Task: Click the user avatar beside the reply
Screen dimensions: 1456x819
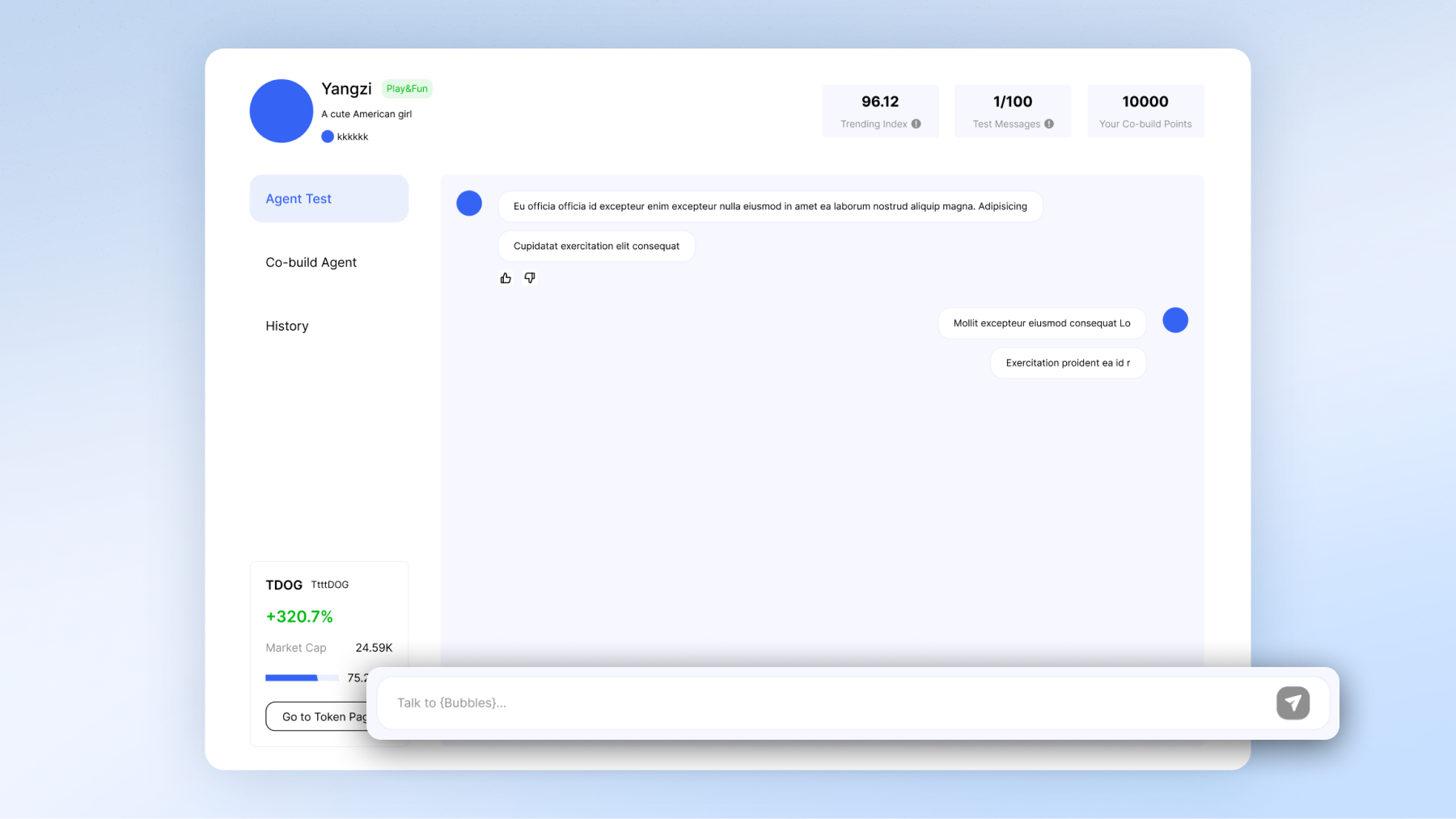Action: click(1175, 320)
